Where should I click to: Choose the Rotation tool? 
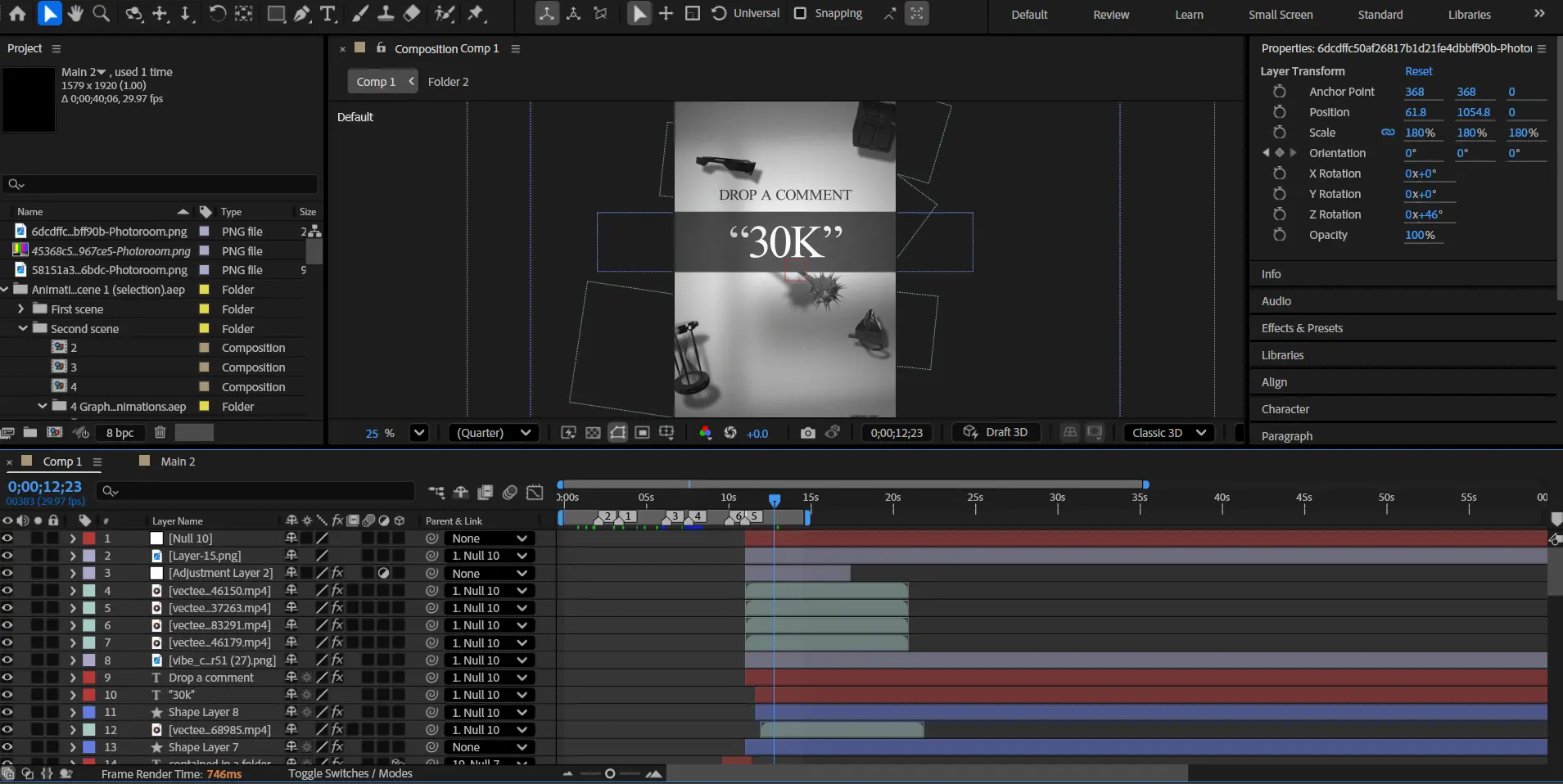tap(217, 13)
